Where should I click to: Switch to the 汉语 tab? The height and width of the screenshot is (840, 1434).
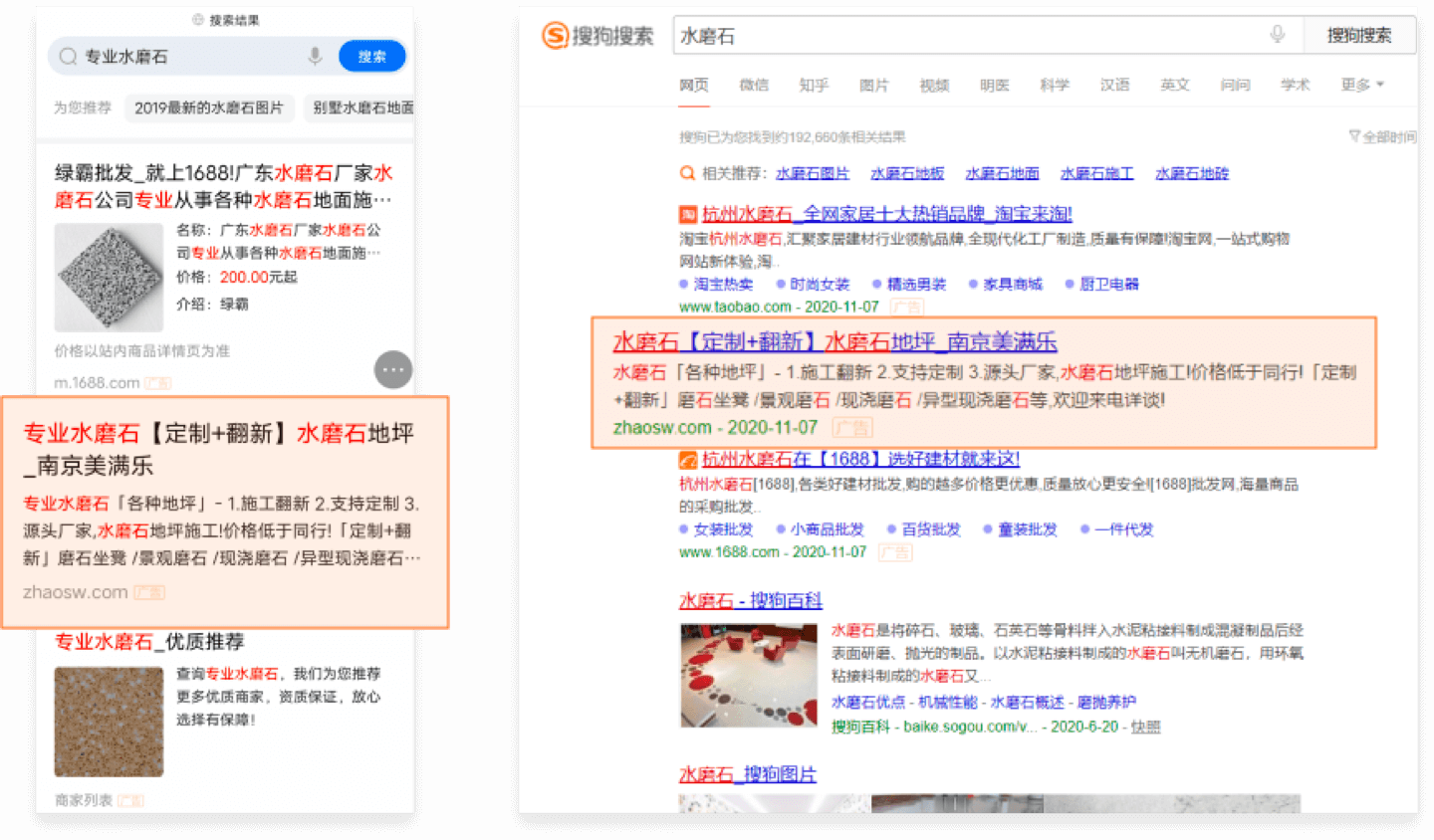1114,86
